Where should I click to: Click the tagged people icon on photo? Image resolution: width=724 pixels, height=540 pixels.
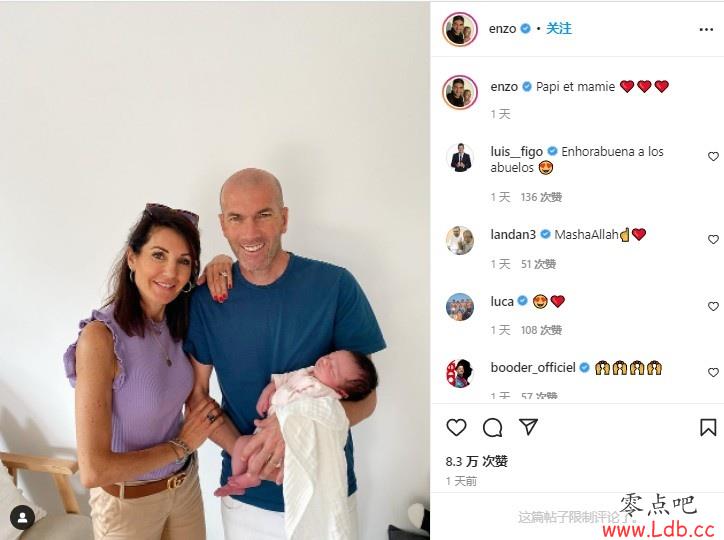[23, 518]
